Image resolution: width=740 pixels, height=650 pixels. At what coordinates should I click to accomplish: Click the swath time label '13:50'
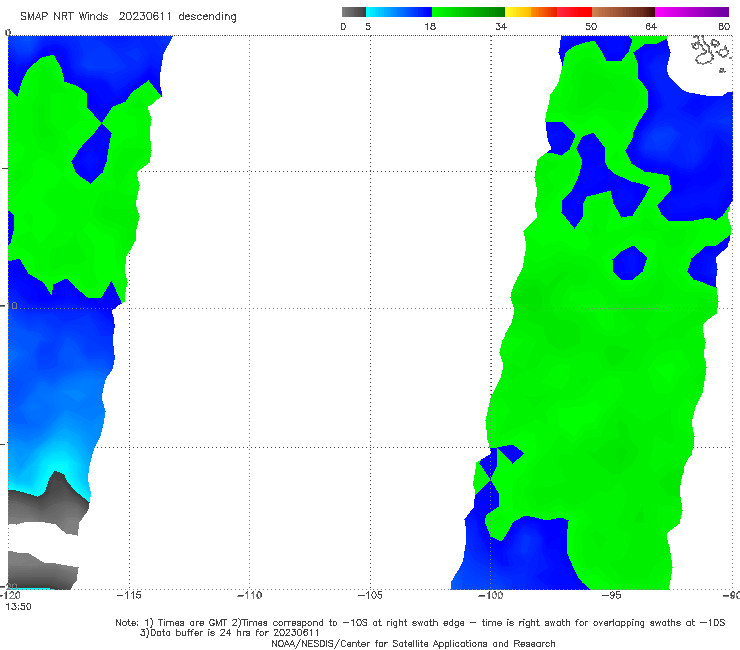point(18,607)
